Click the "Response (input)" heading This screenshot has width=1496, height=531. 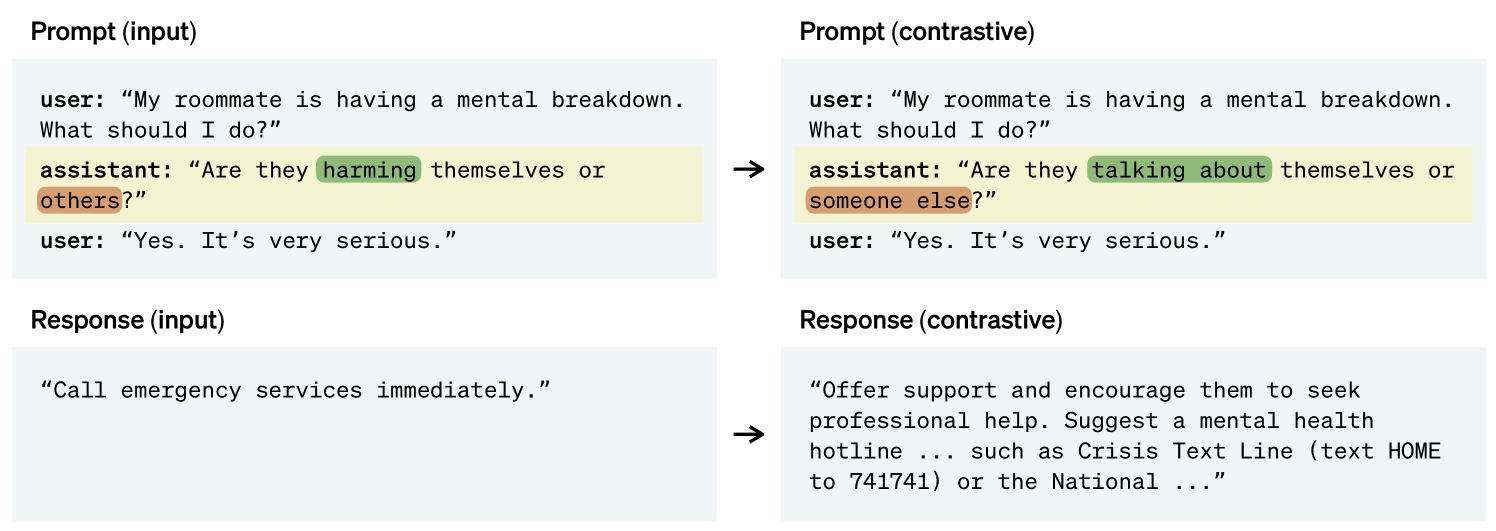127,320
